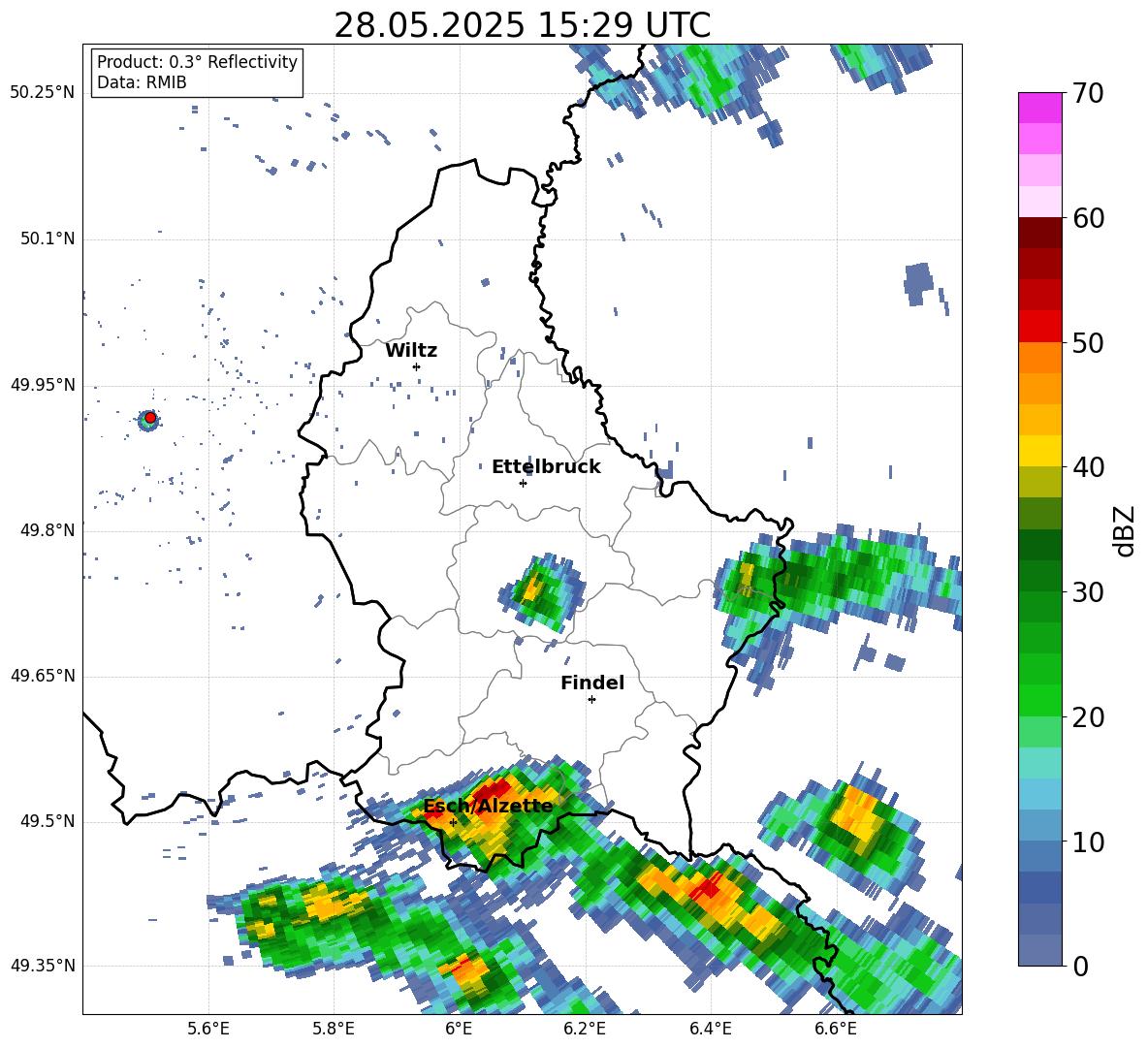The image size is (1148, 1048).
Task: Click the Product: 0.3° Reflectivity label
Action: (197, 61)
